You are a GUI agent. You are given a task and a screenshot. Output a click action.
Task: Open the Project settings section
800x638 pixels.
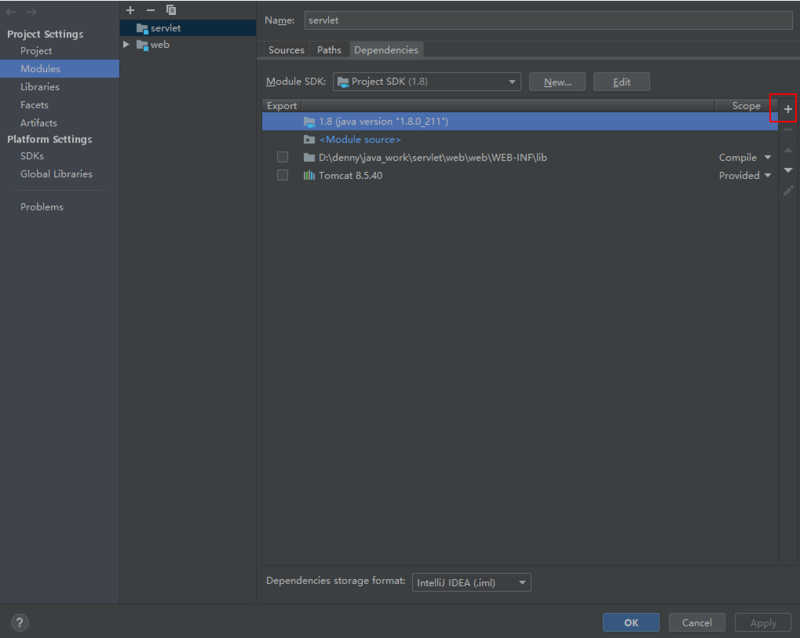[x=36, y=51]
